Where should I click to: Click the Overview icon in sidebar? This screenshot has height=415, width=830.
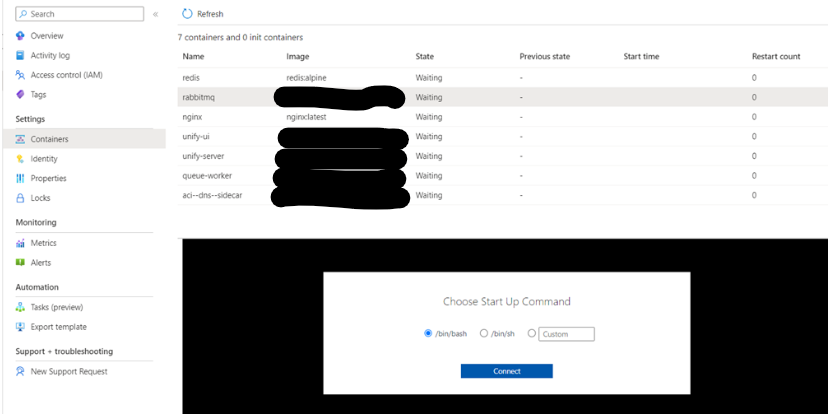20,36
